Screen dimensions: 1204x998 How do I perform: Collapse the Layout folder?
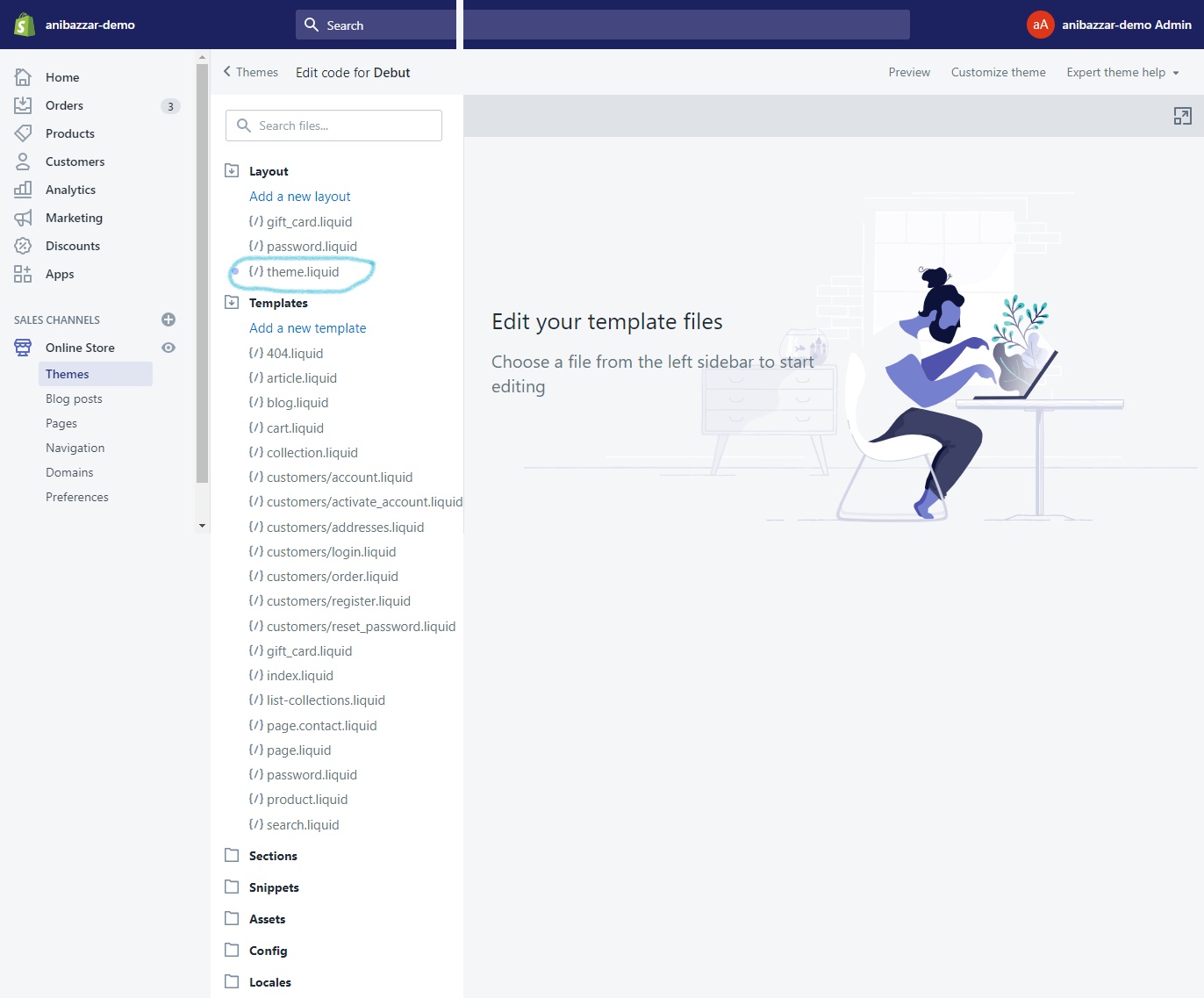click(233, 171)
